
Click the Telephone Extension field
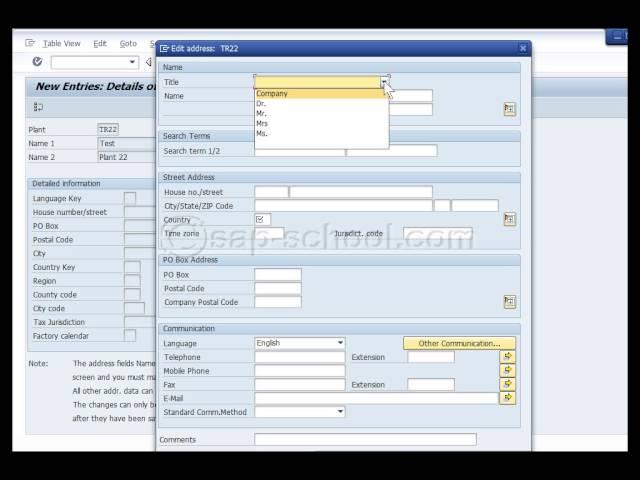[x=431, y=357]
